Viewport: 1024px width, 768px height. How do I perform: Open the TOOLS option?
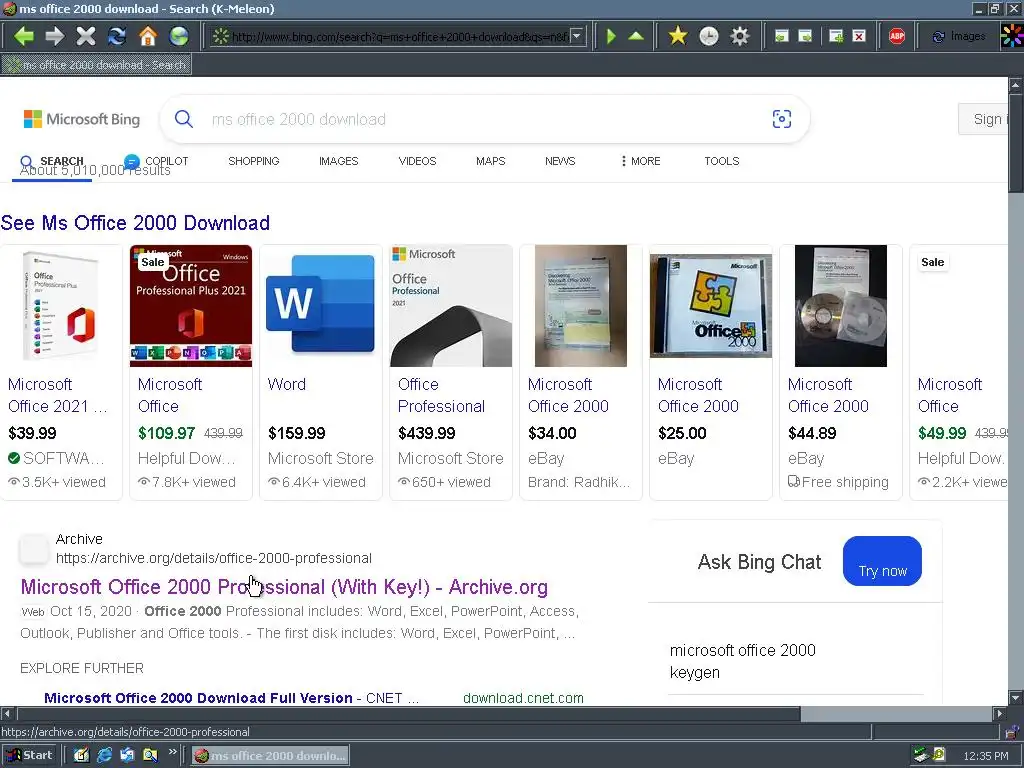tap(722, 161)
